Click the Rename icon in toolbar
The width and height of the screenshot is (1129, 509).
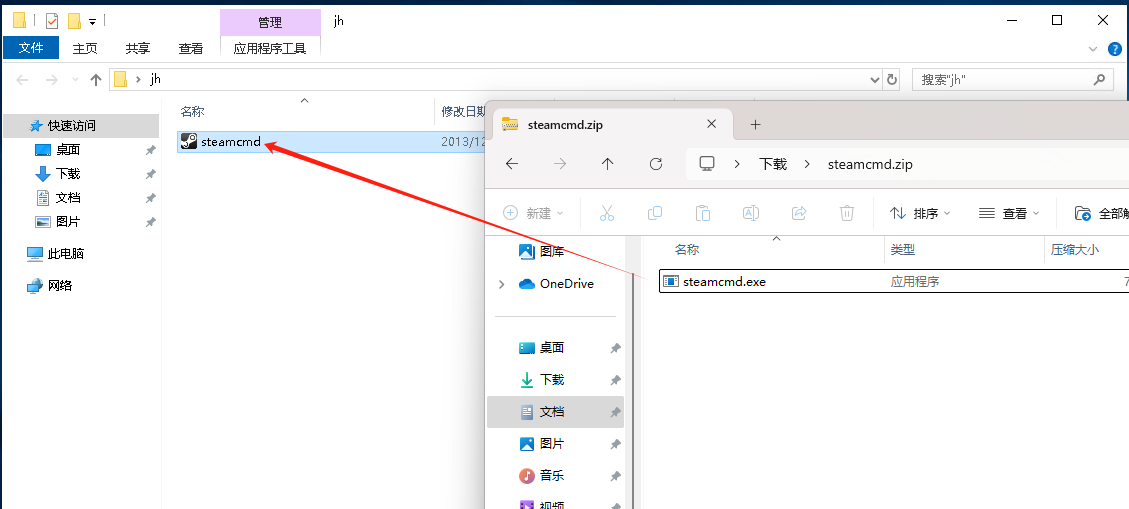[x=750, y=213]
